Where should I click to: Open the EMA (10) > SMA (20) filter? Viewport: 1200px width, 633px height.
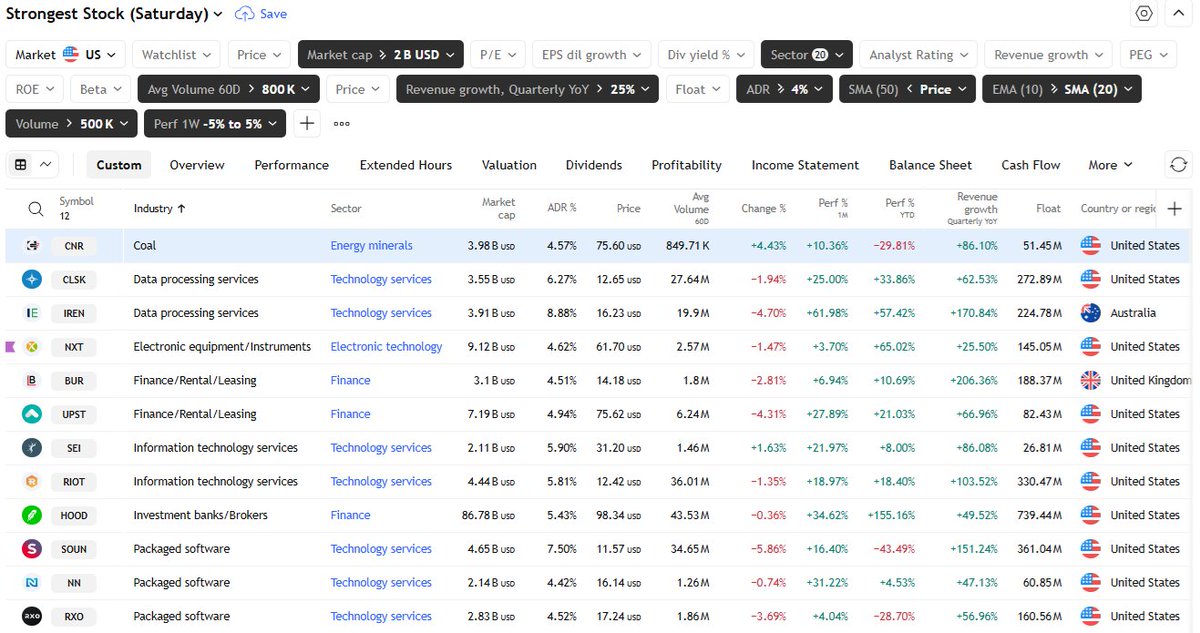1061,89
